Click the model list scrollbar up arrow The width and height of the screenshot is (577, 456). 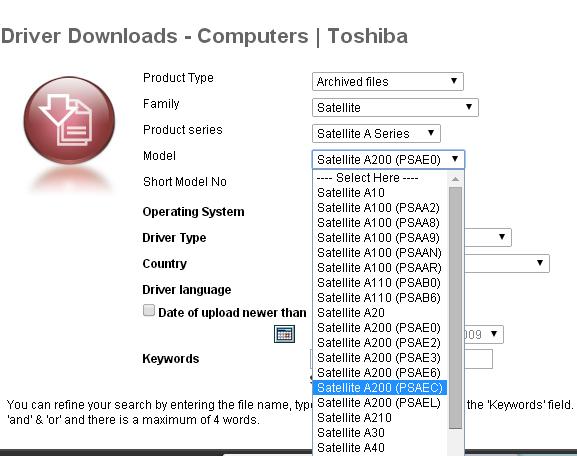pyautogui.click(x=455, y=179)
